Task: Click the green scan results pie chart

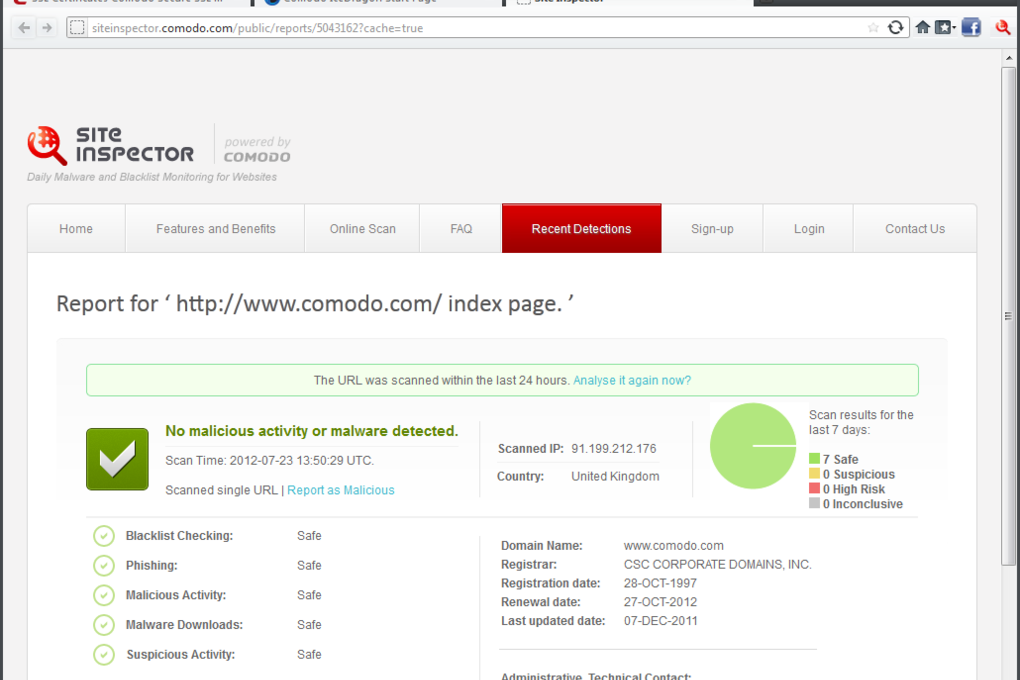Action: tap(753, 446)
